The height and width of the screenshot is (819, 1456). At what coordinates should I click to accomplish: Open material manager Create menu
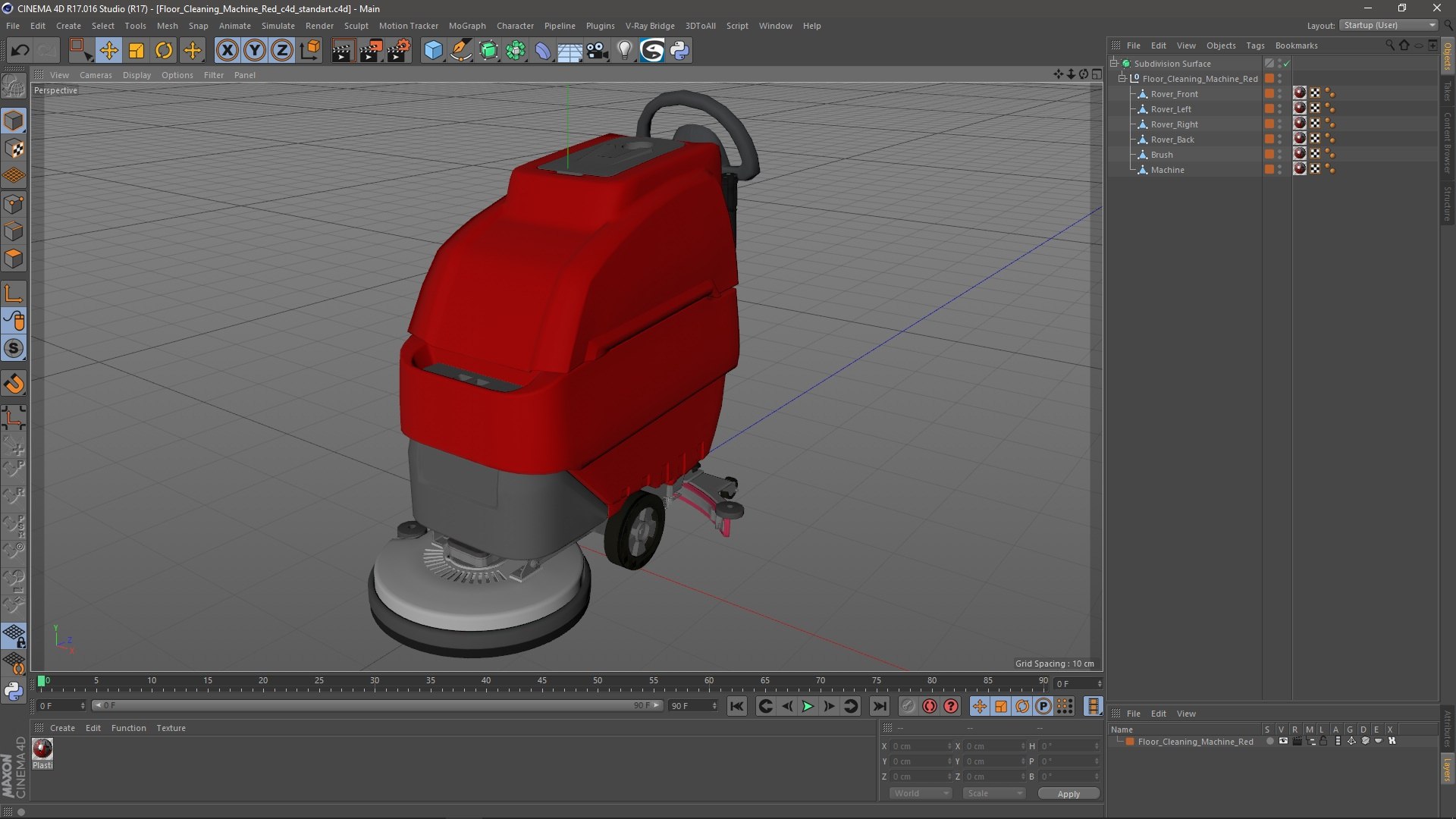click(x=62, y=728)
